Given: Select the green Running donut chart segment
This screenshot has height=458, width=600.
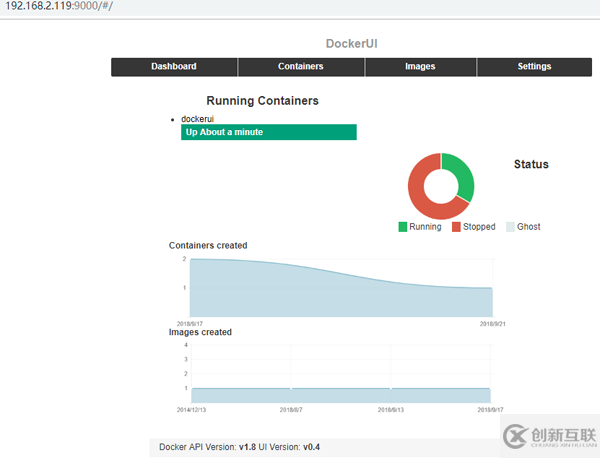Looking at the screenshot, I should coord(461,173).
